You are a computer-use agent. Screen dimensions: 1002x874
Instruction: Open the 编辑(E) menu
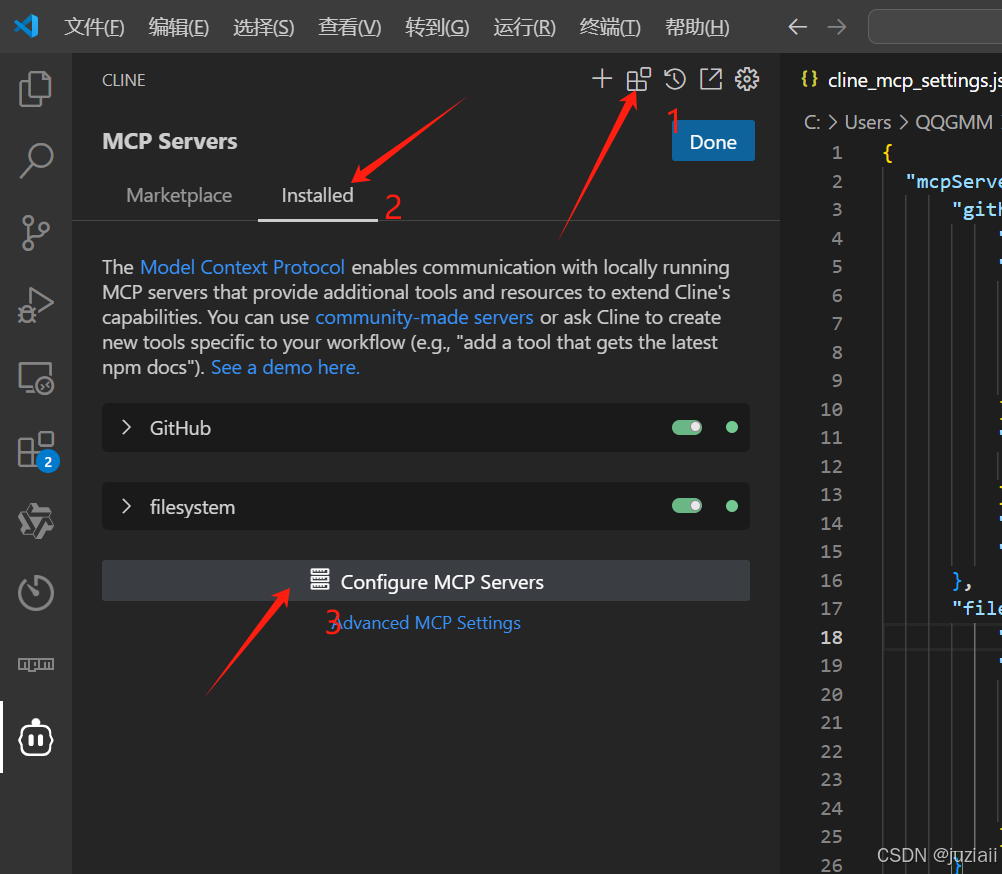coord(178,27)
